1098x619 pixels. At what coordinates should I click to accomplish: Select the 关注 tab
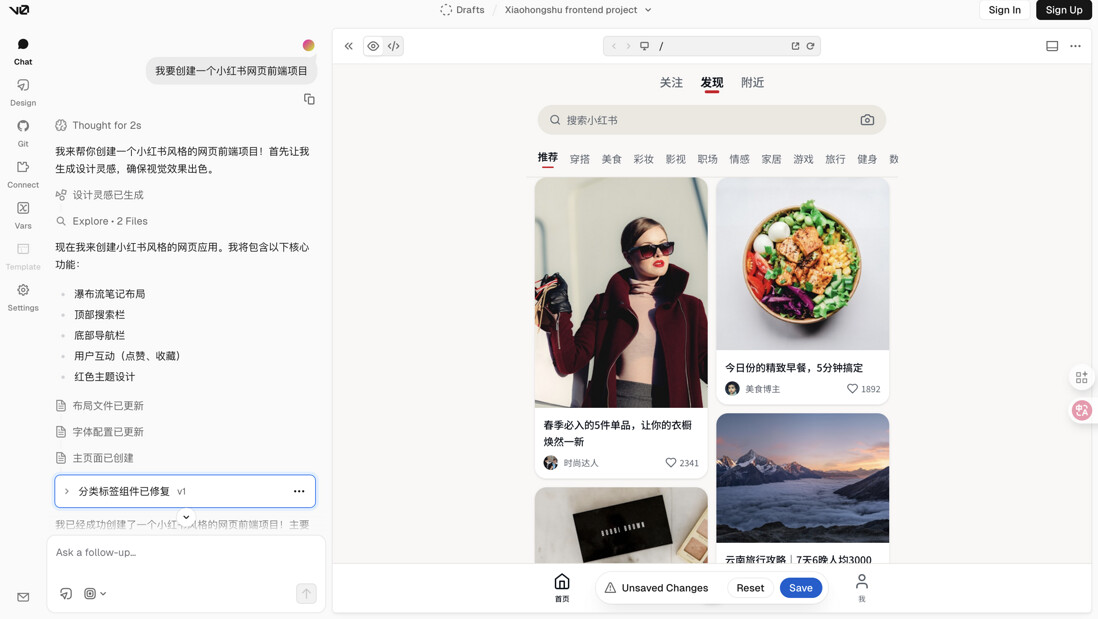coord(671,83)
